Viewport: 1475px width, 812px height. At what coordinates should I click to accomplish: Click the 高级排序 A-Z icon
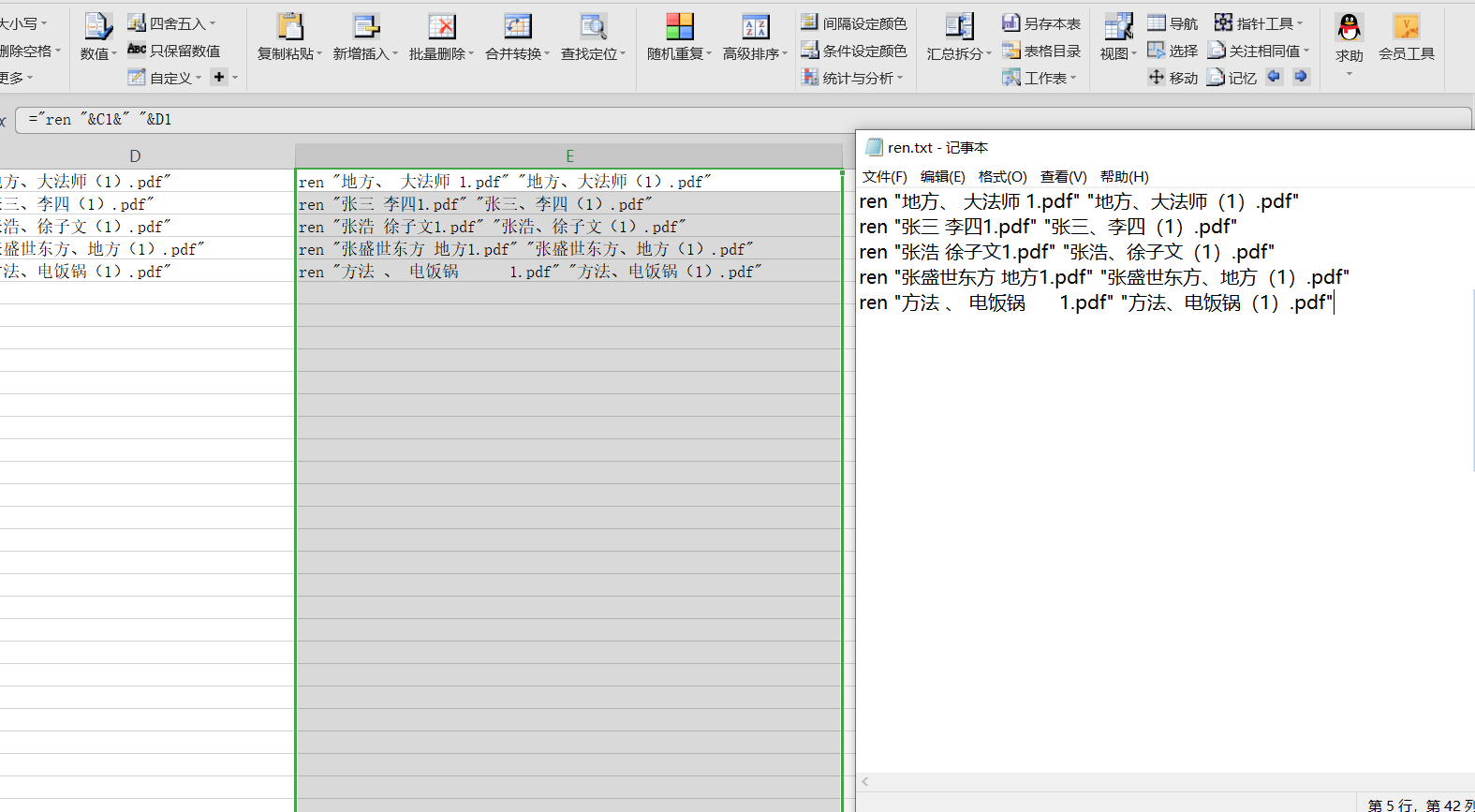coord(755,26)
